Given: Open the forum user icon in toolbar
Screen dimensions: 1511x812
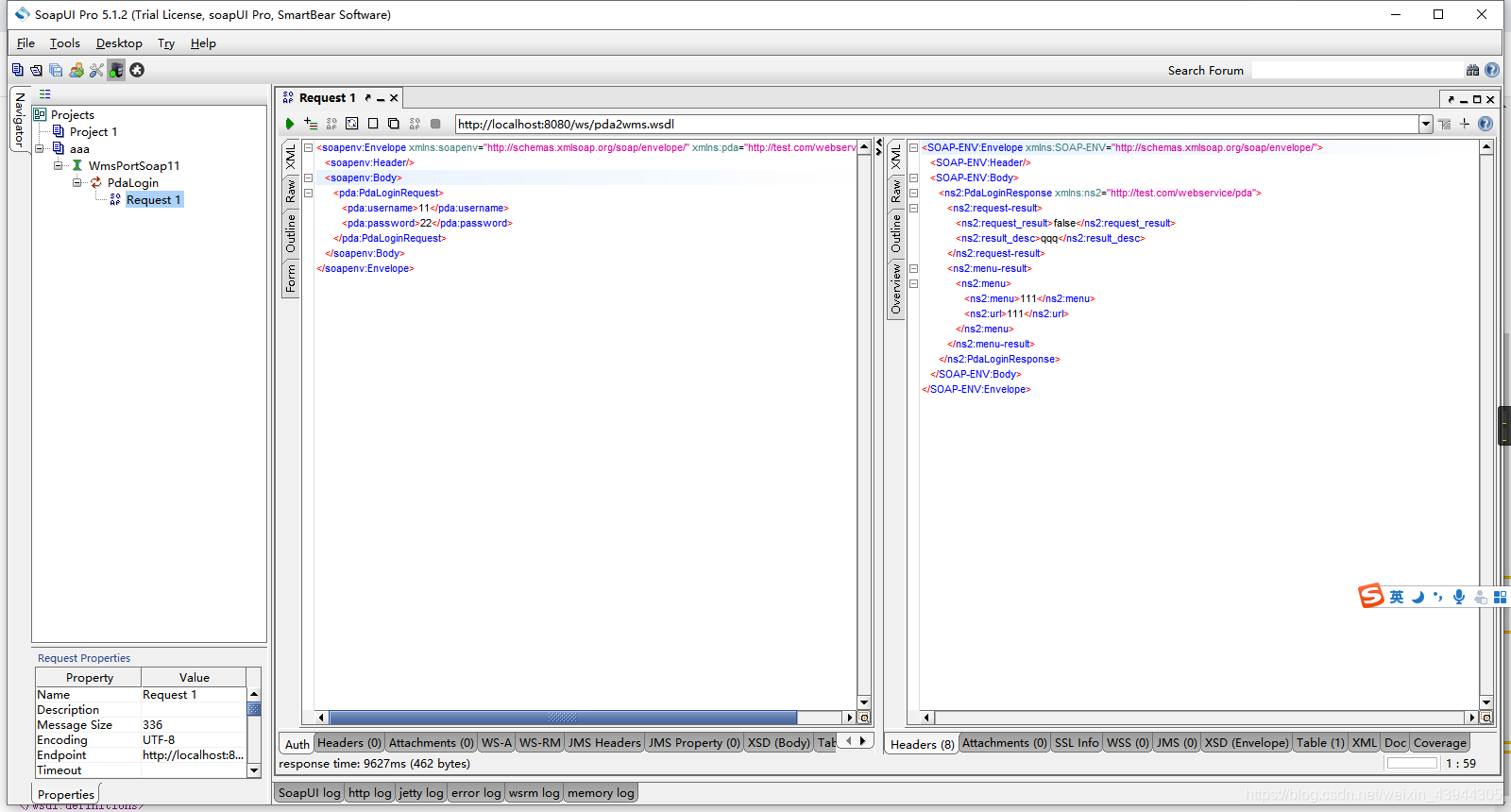Looking at the screenshot, I should pos(76,70).
